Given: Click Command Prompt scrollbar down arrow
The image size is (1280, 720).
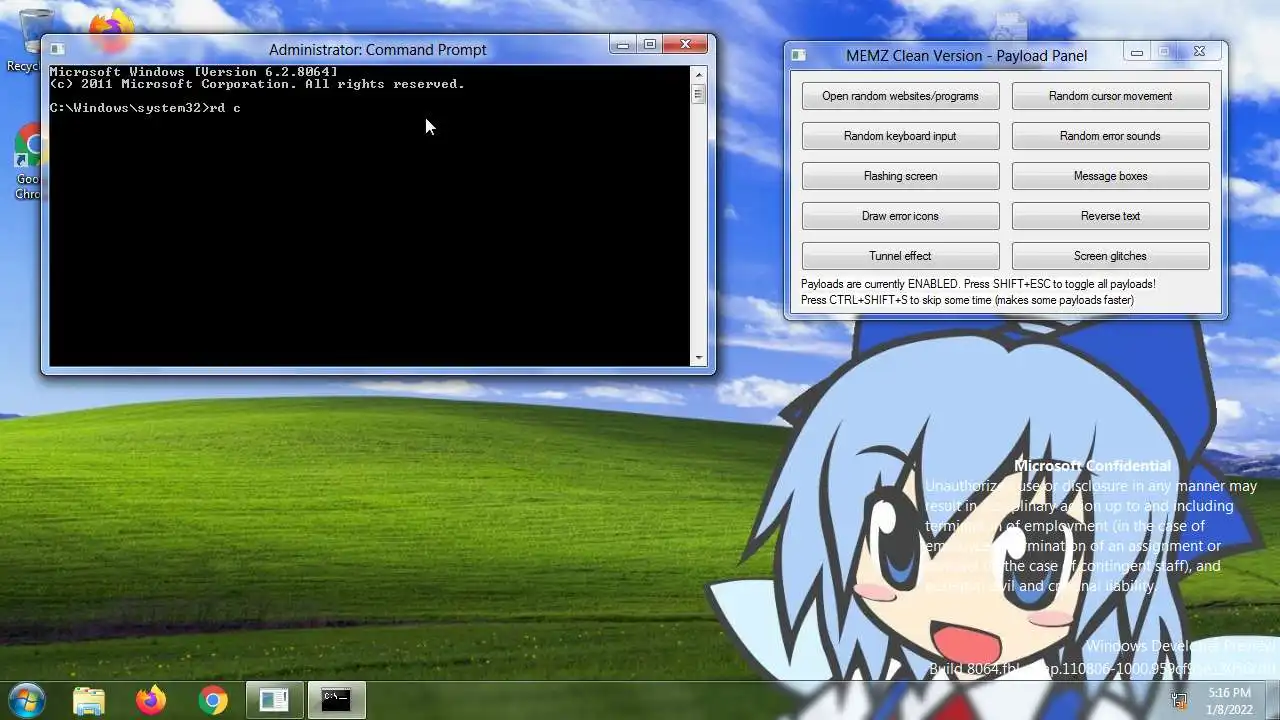Looking at the screenshot, I should click(698, 358).
